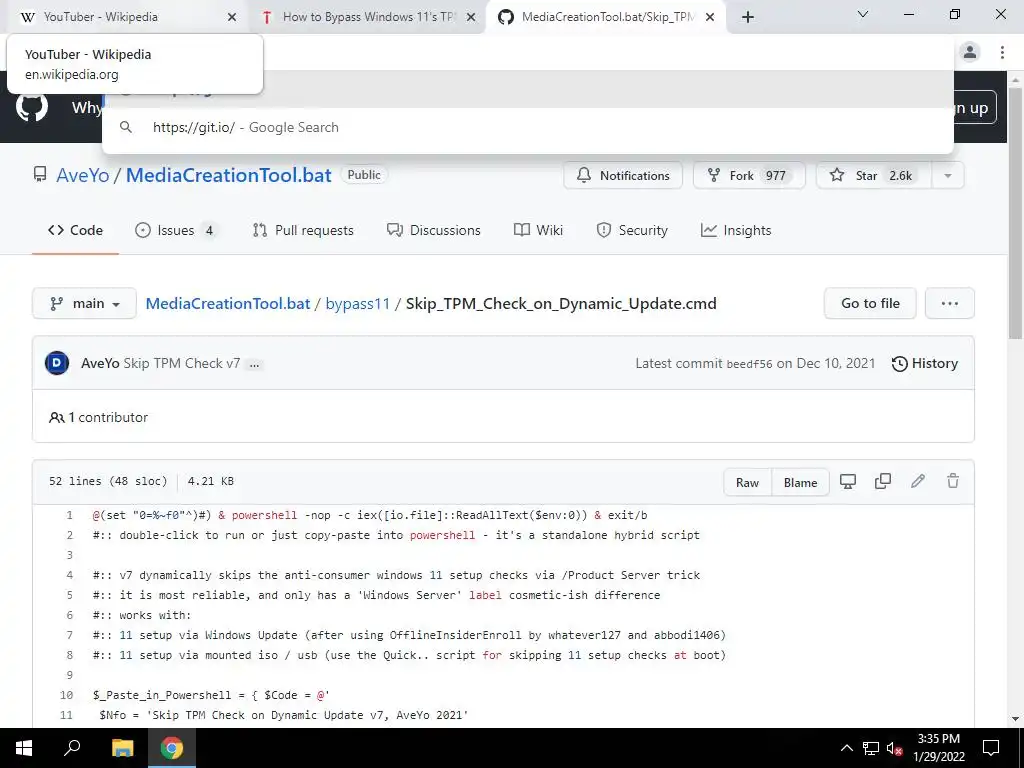
Task: Open network status tray icon
Action: click(x=871, y=748)
